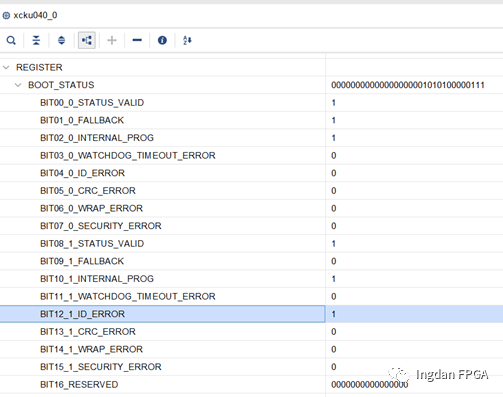
Task: Select the BIT05_0_CRC_ERROR row
Action: coord(251,191)
